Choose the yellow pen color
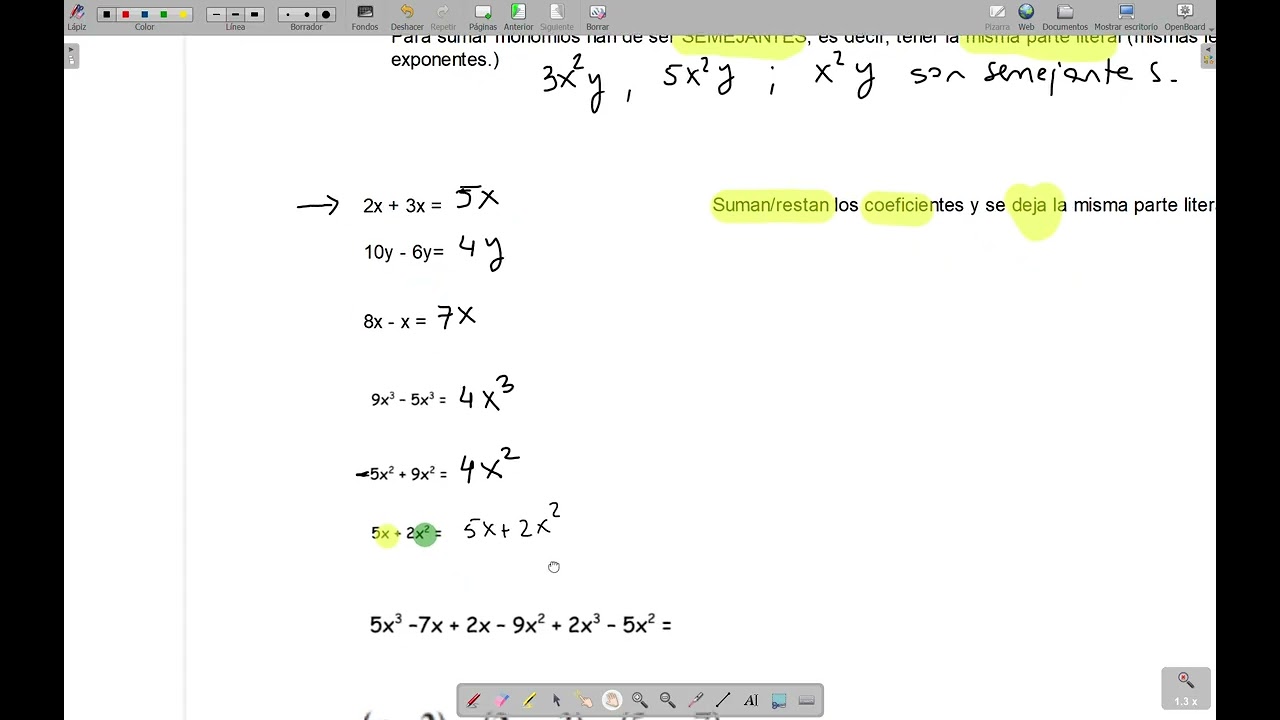 click(183, 15)
